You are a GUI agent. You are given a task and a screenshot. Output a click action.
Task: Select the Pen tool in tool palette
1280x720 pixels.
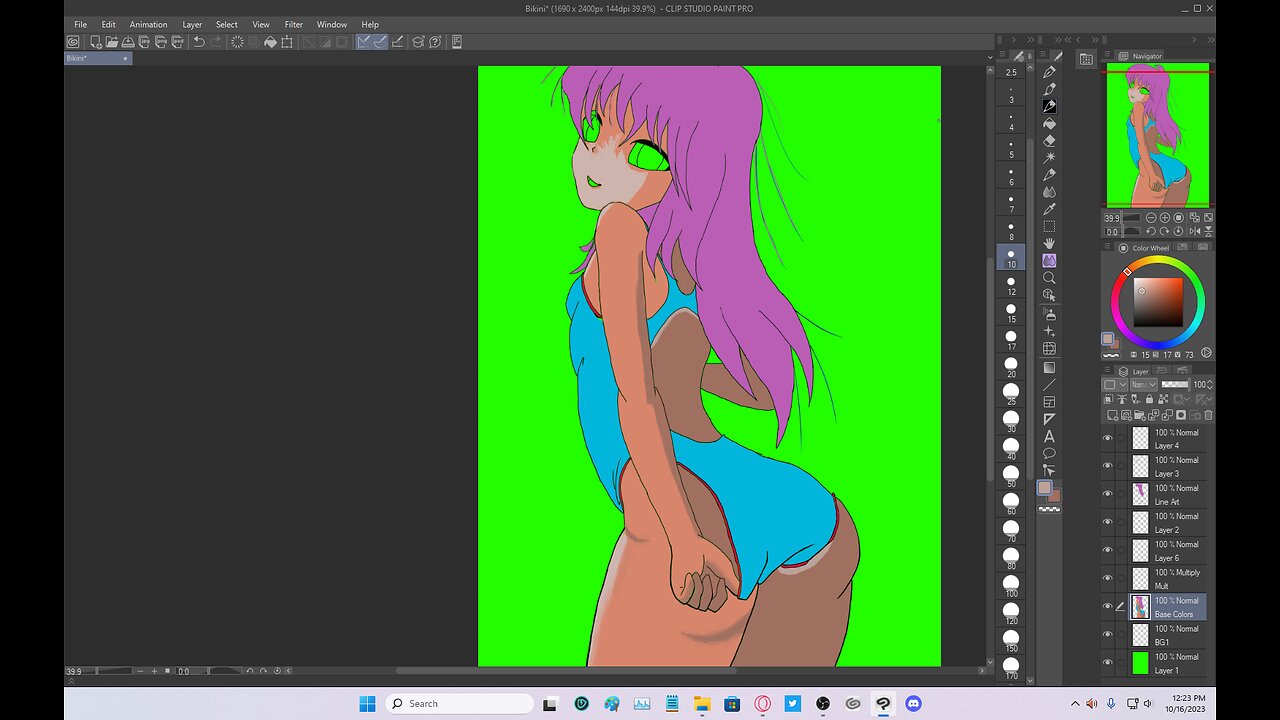pos(1049,72)
